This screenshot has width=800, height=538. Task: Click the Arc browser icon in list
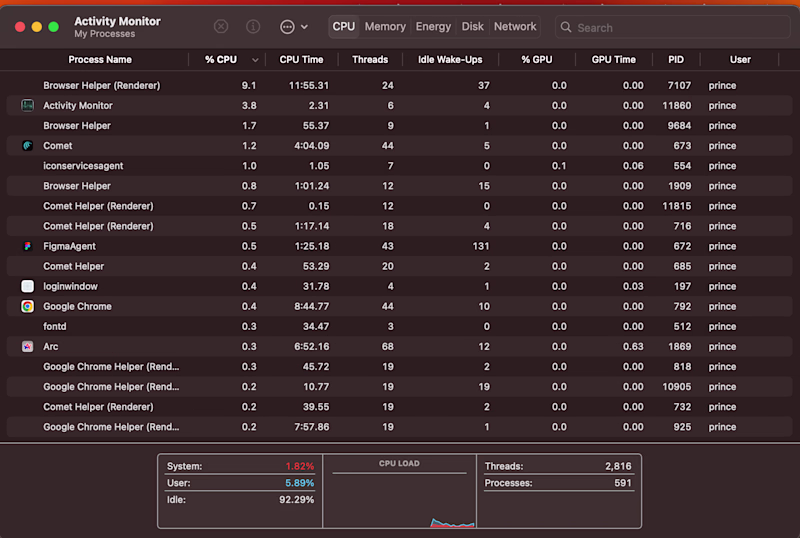coord(28,347)
